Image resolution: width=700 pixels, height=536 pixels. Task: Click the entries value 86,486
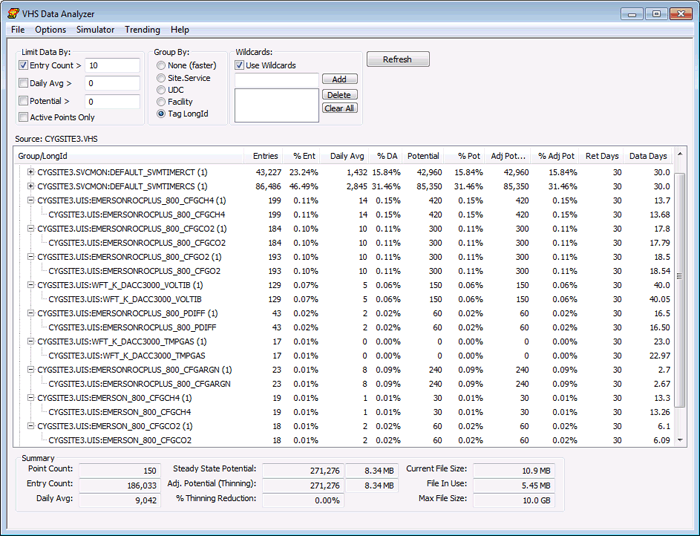268,186
